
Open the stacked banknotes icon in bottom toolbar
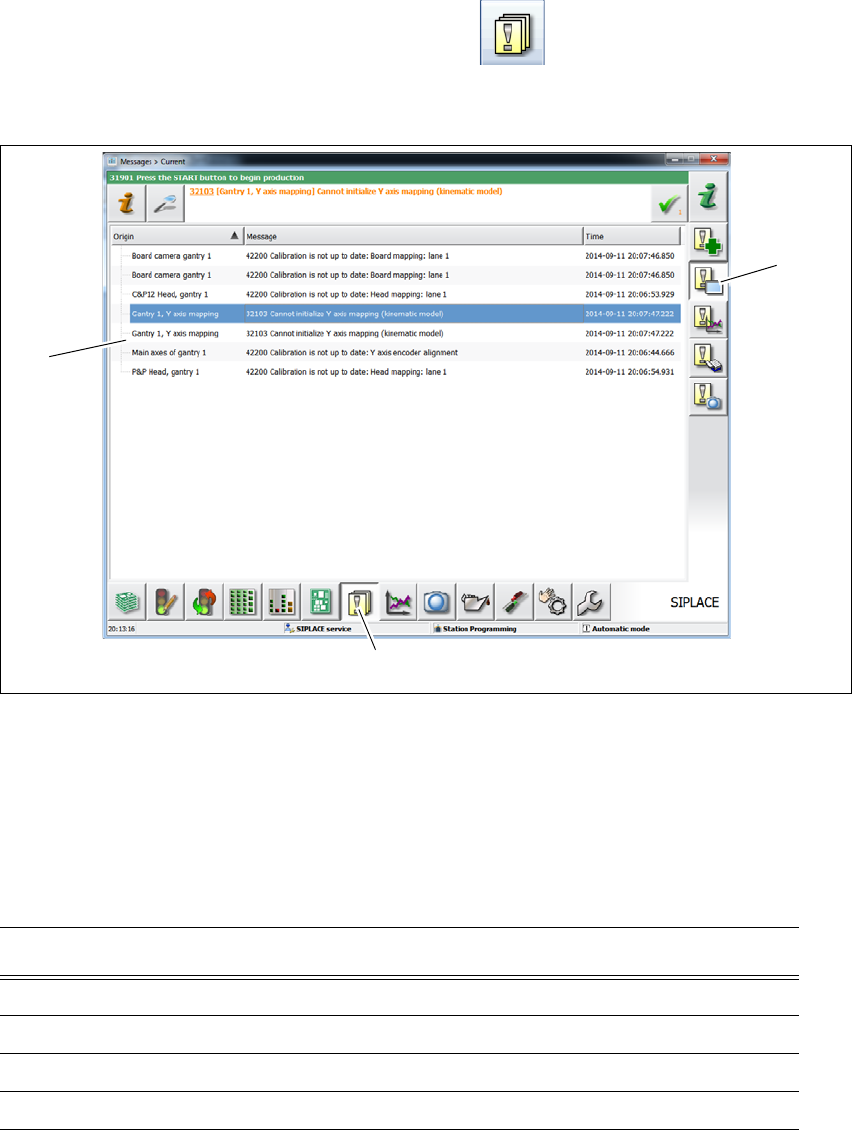[128, 602]
